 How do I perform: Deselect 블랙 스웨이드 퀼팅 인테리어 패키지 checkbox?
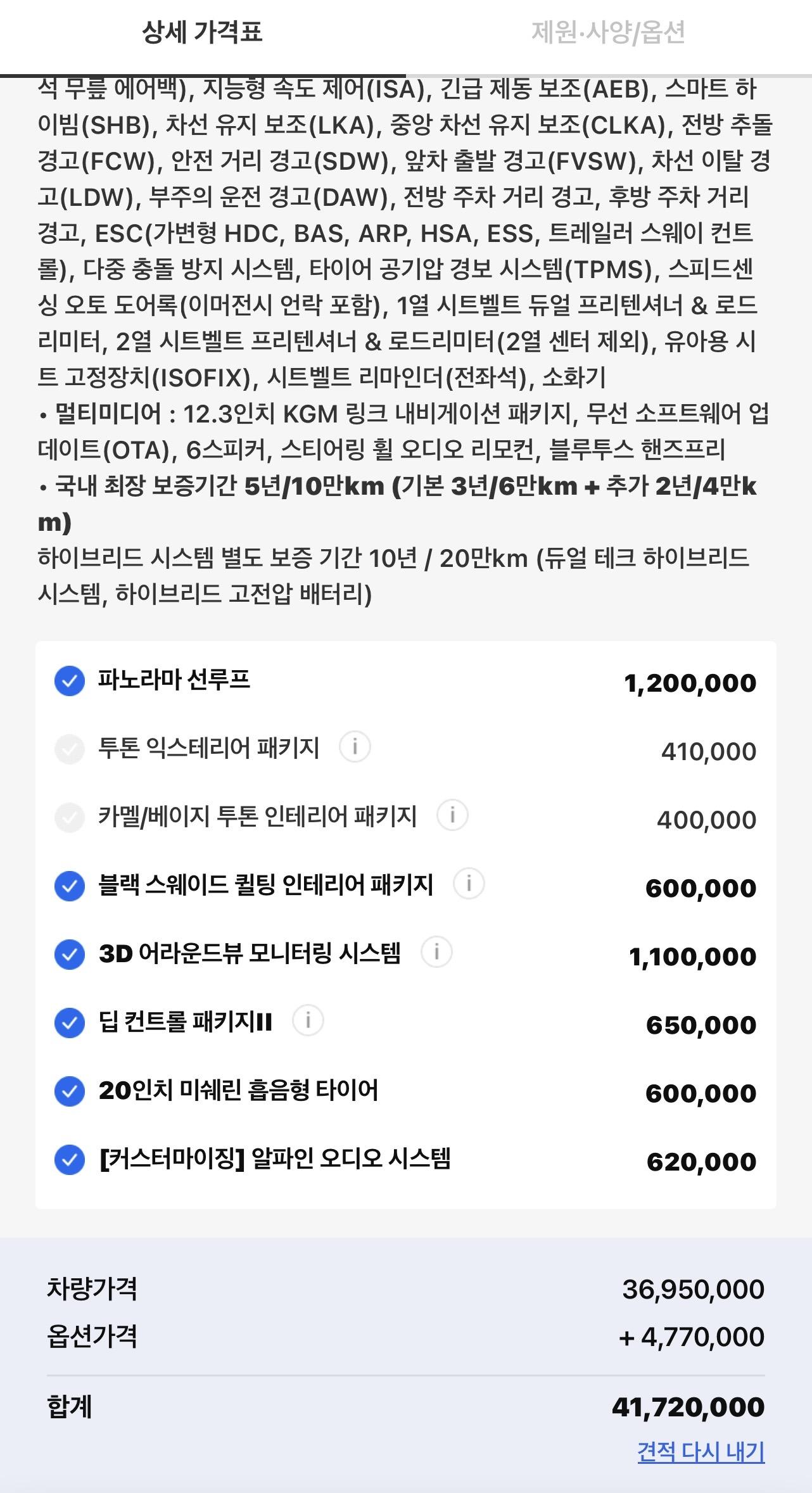pyautogui.click(x=70, y=887)
